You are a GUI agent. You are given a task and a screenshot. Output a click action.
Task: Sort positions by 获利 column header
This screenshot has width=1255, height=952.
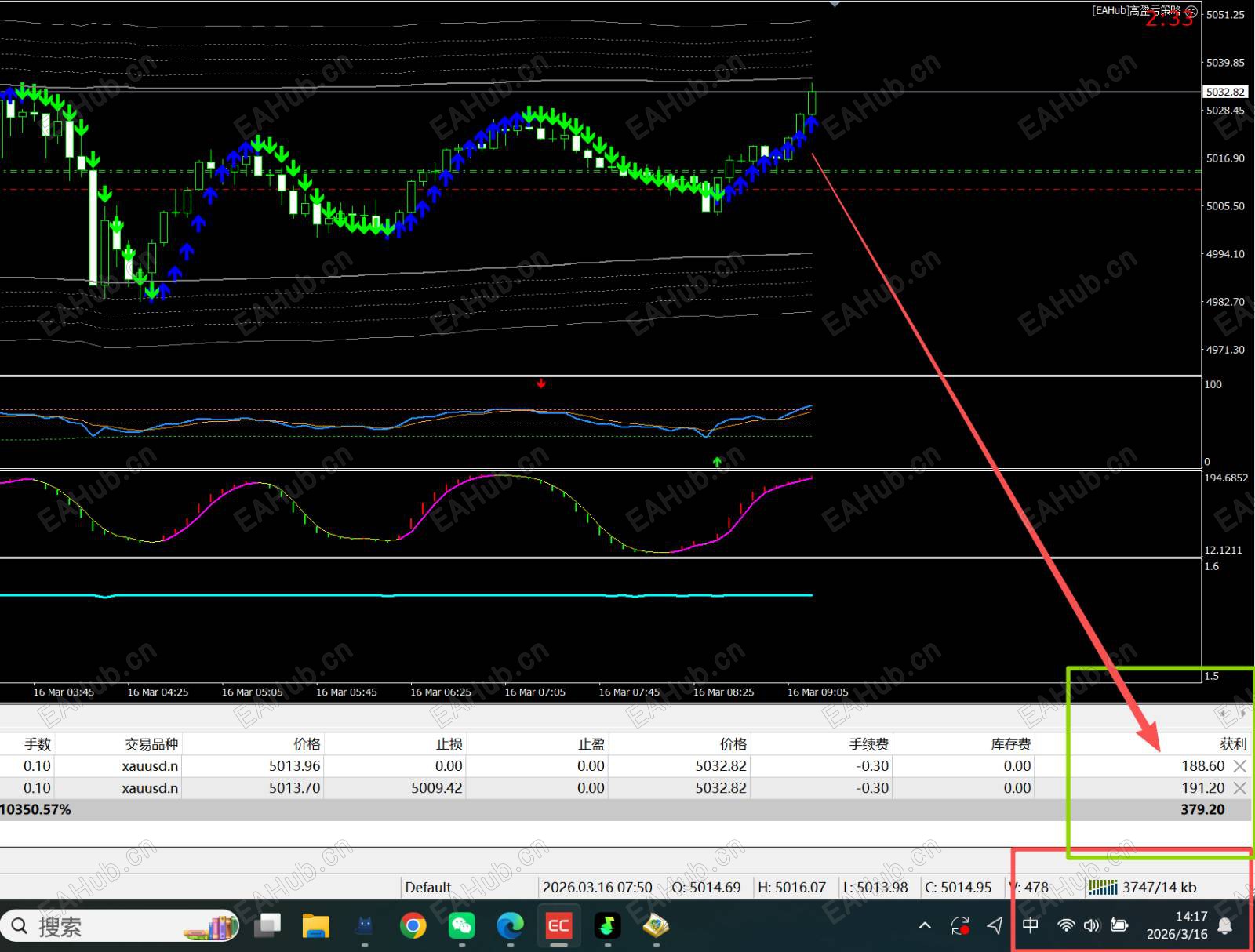click(1232, 744)
